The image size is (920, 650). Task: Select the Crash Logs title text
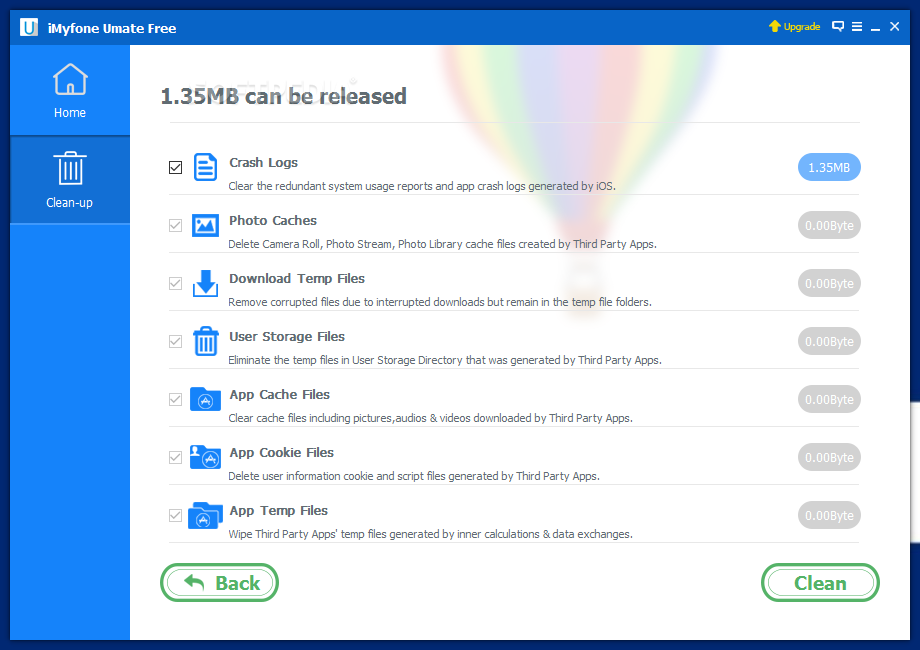pyautogui.click(x=263, y=162)
